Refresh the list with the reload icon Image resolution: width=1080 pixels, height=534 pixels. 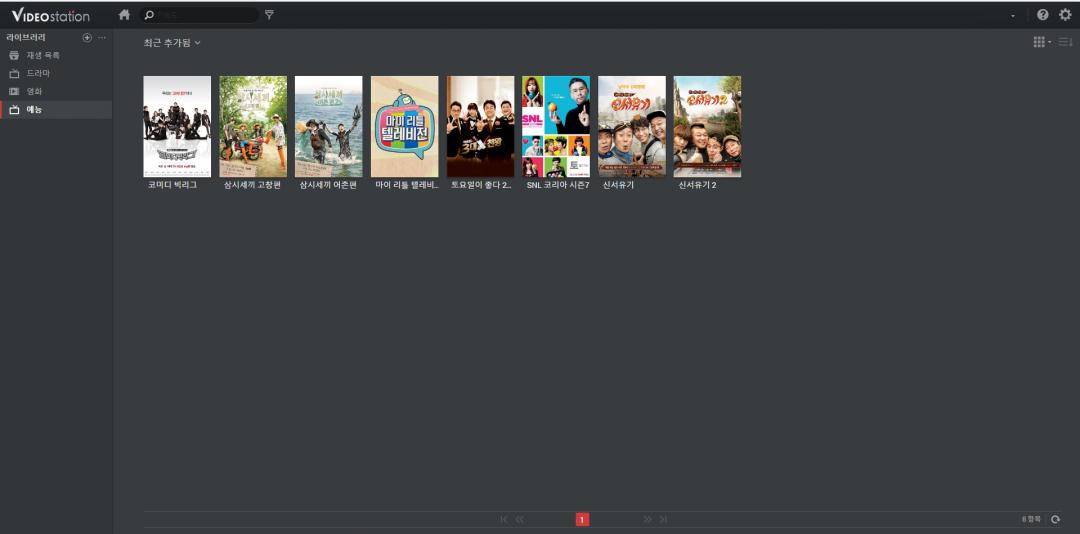[x=1055, y=519]
